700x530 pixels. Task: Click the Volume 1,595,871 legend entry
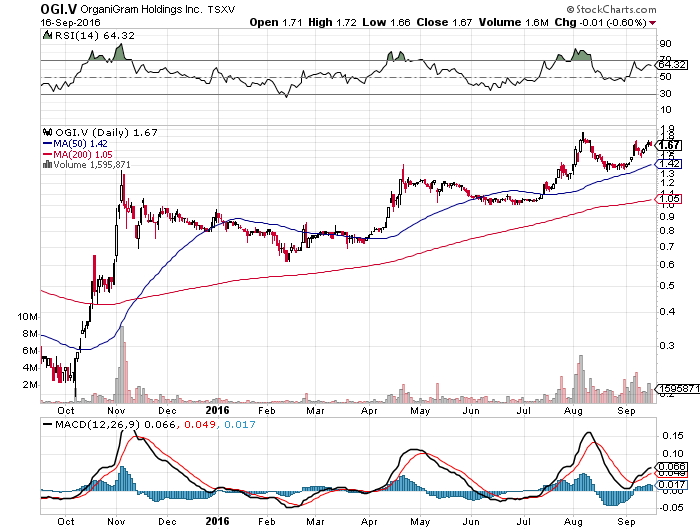pyautogui.click(x=92, y=165)
